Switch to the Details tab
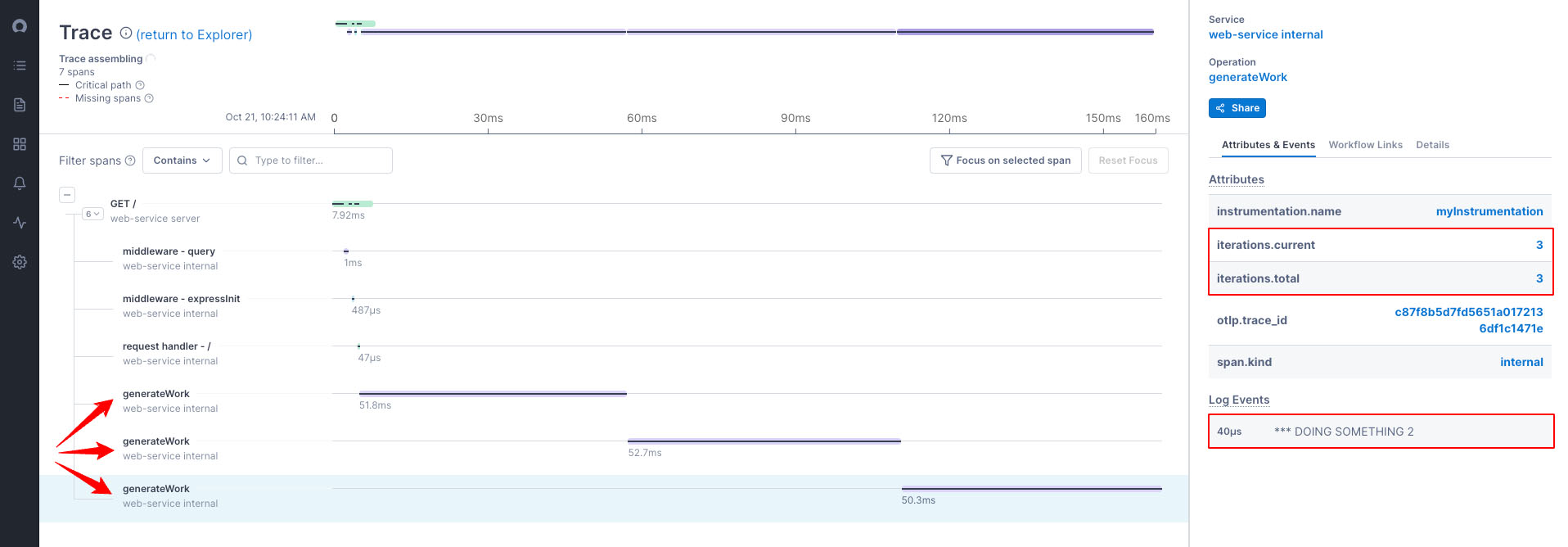 pyautogui.click(x=1432, y=145)
